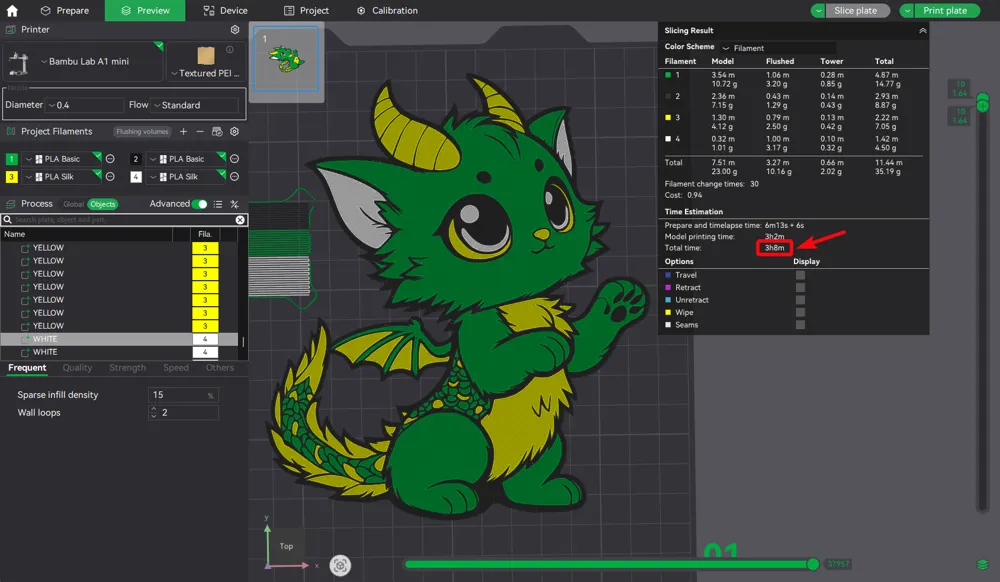Remove filament 3 using its minus circle
The height and width of the screenshot is (582, 1000).
[x=110, y=177]
